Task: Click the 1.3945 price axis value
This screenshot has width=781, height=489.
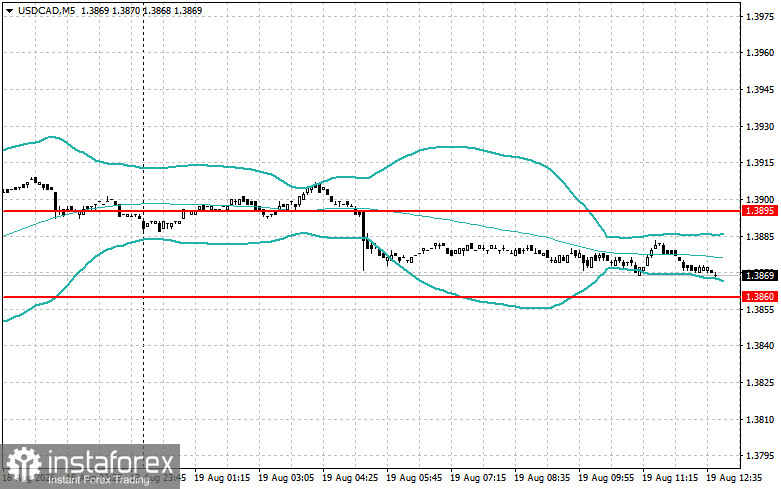Action: 760,90
